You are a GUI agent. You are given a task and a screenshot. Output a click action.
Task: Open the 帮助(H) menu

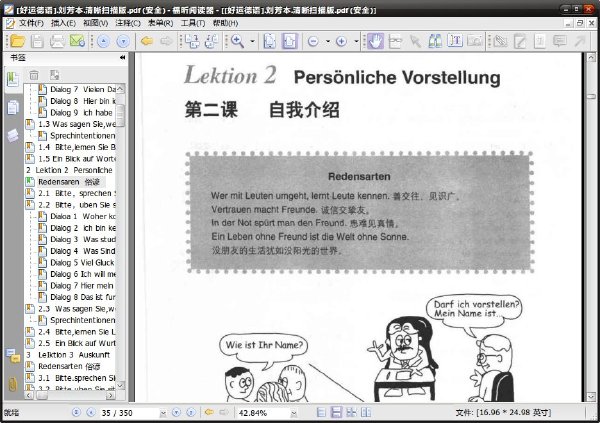225,23
